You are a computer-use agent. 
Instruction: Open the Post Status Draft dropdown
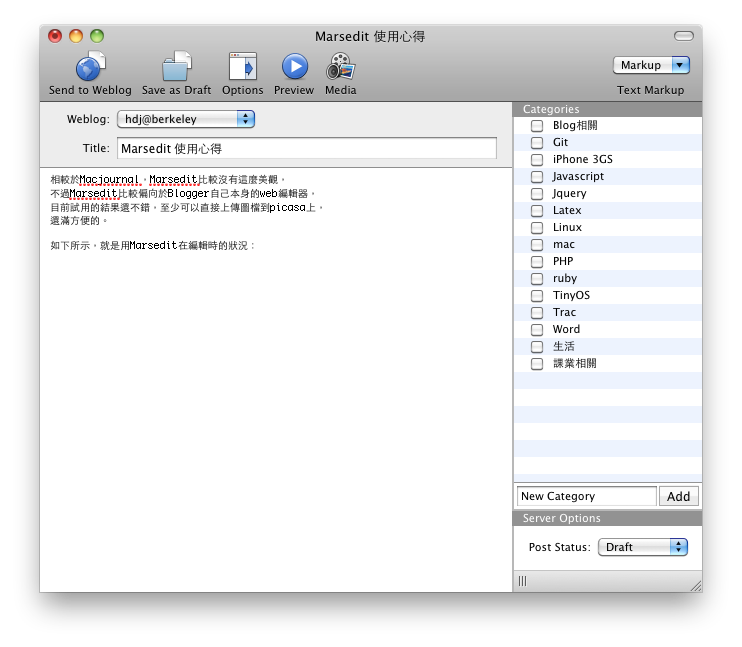tap(643, 547)
